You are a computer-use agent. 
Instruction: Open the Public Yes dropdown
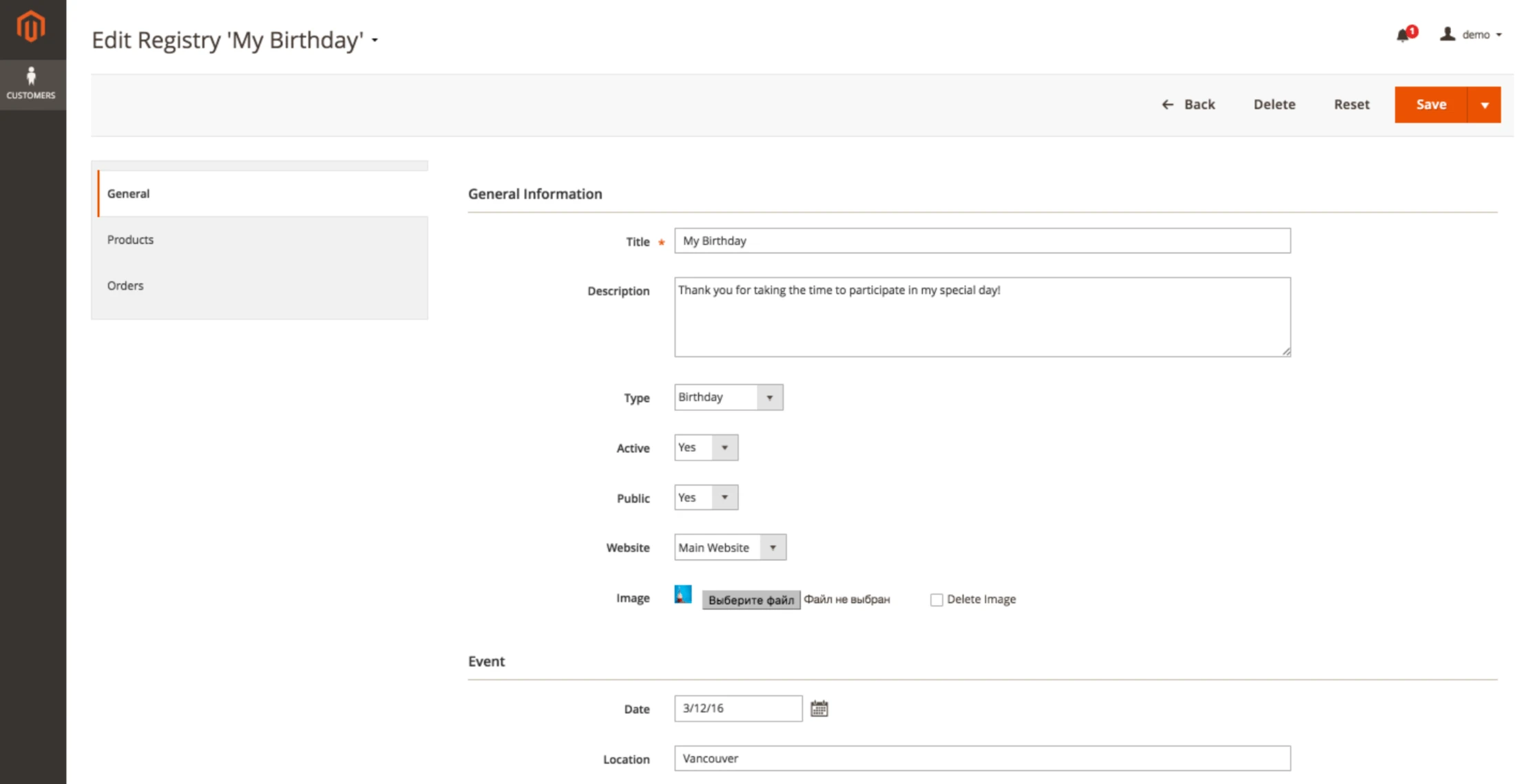(x=706, y=498)
